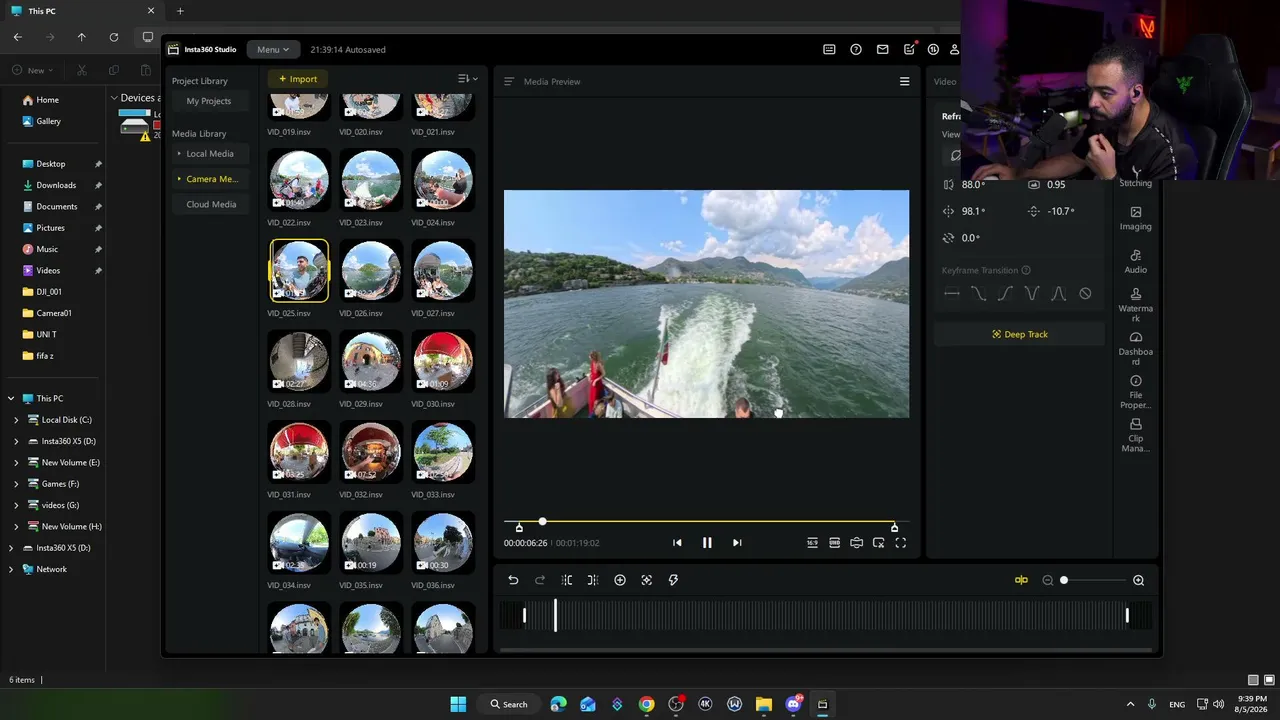This screenshot has height=720, width=1280.
Task: Collapse This PC in File Explorer tree
Action: [x=11, y=398]
